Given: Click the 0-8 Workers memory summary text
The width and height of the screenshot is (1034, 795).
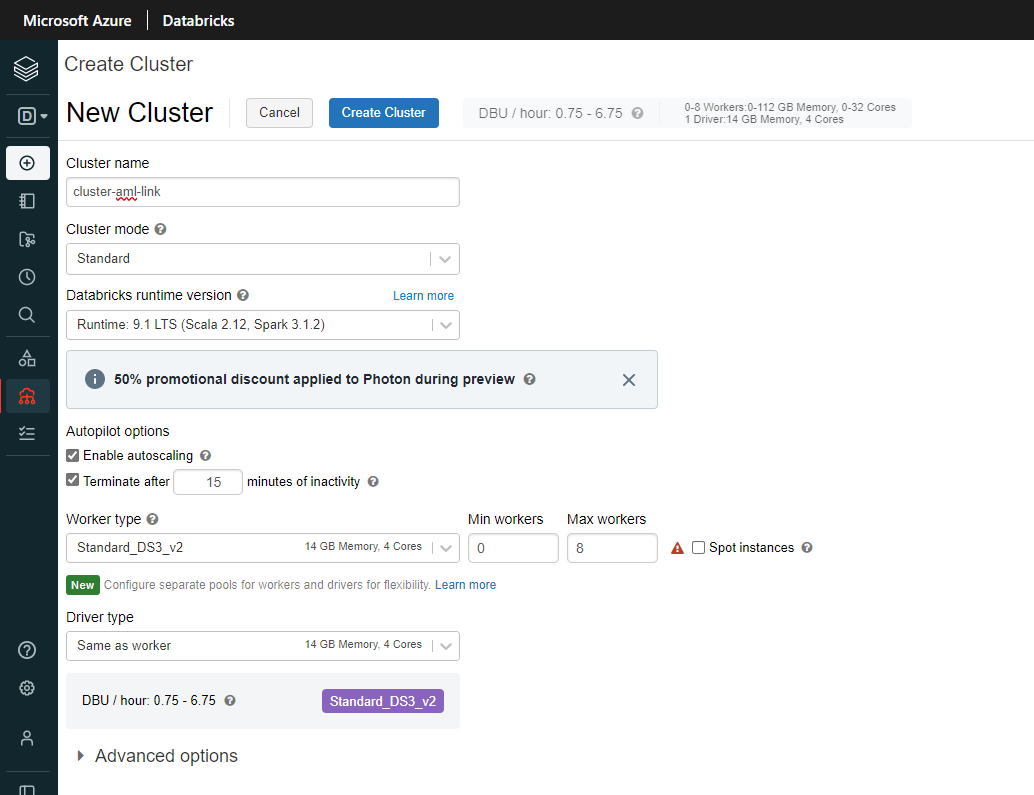Looking at the screenshot, I should pos(790,107).
